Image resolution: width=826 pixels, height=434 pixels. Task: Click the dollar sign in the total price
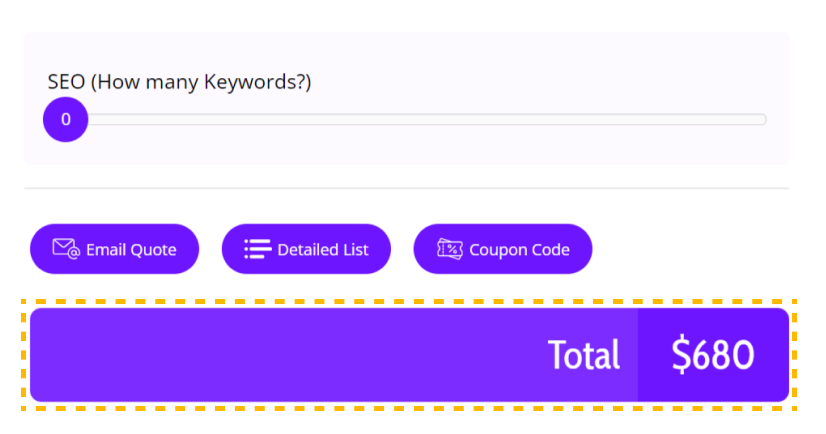[681, 355]
